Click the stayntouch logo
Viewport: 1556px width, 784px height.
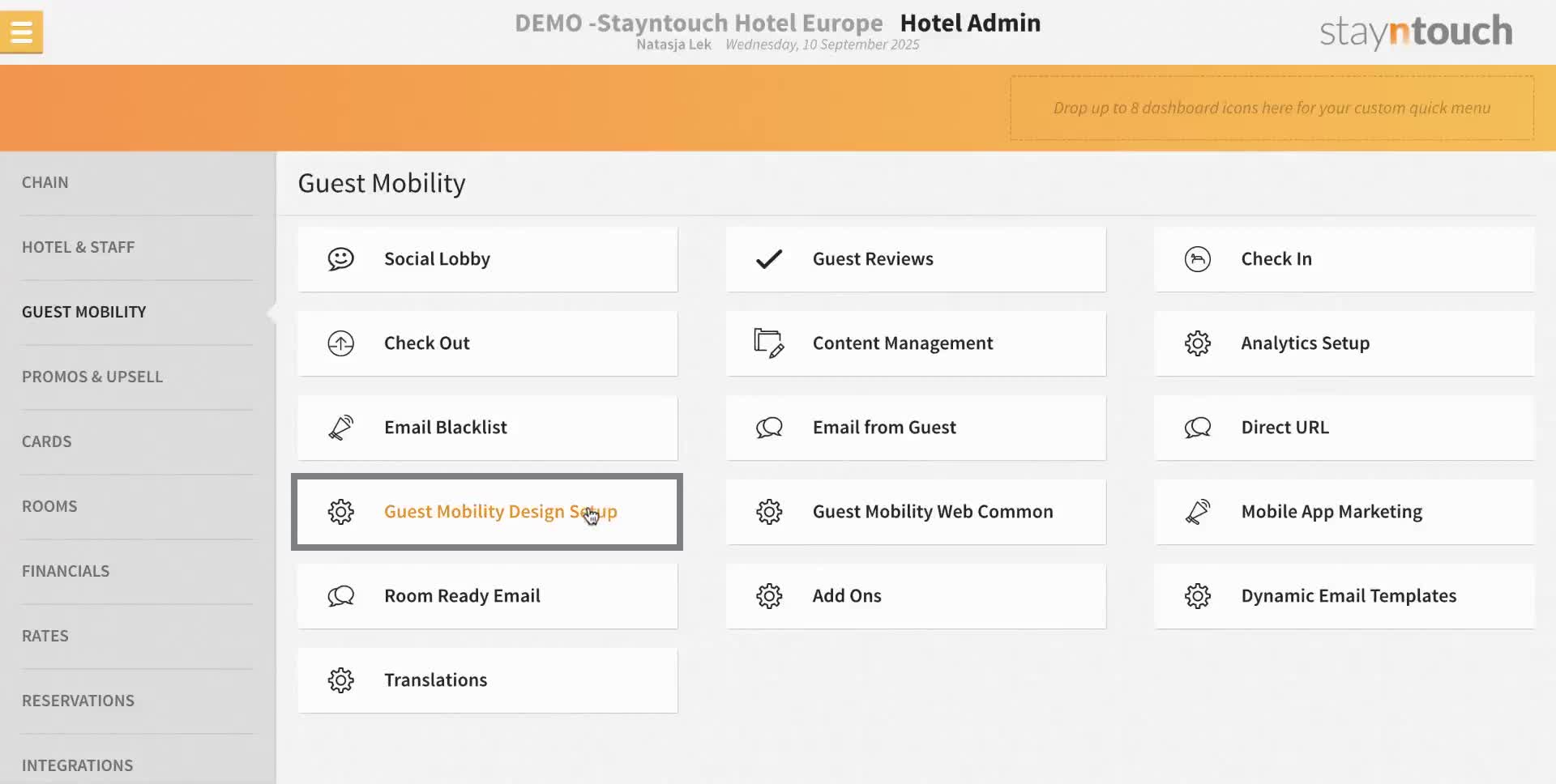[x=1416, y=32]
